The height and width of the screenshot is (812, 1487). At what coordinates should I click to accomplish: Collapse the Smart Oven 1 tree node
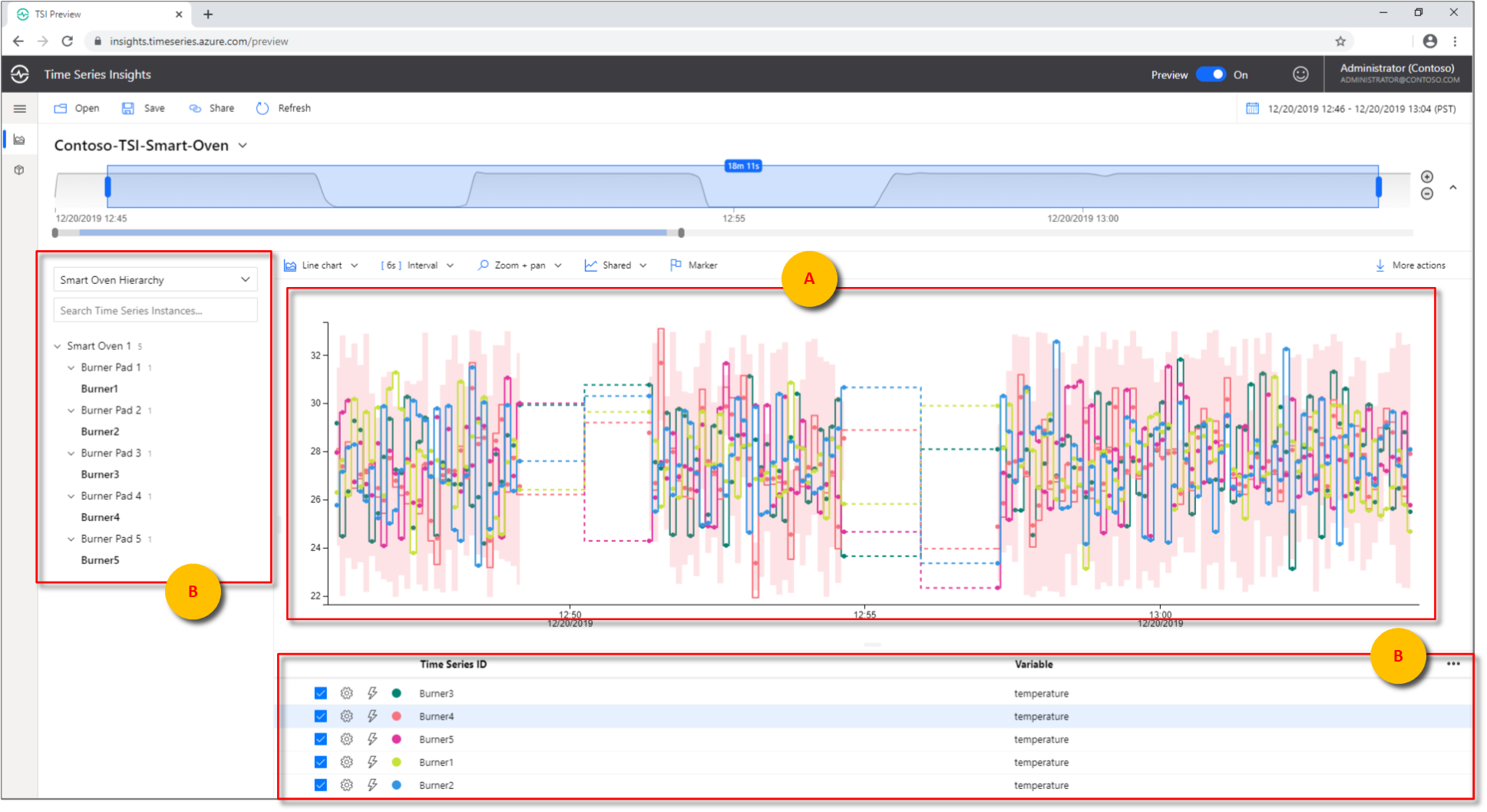pos(57,345)
